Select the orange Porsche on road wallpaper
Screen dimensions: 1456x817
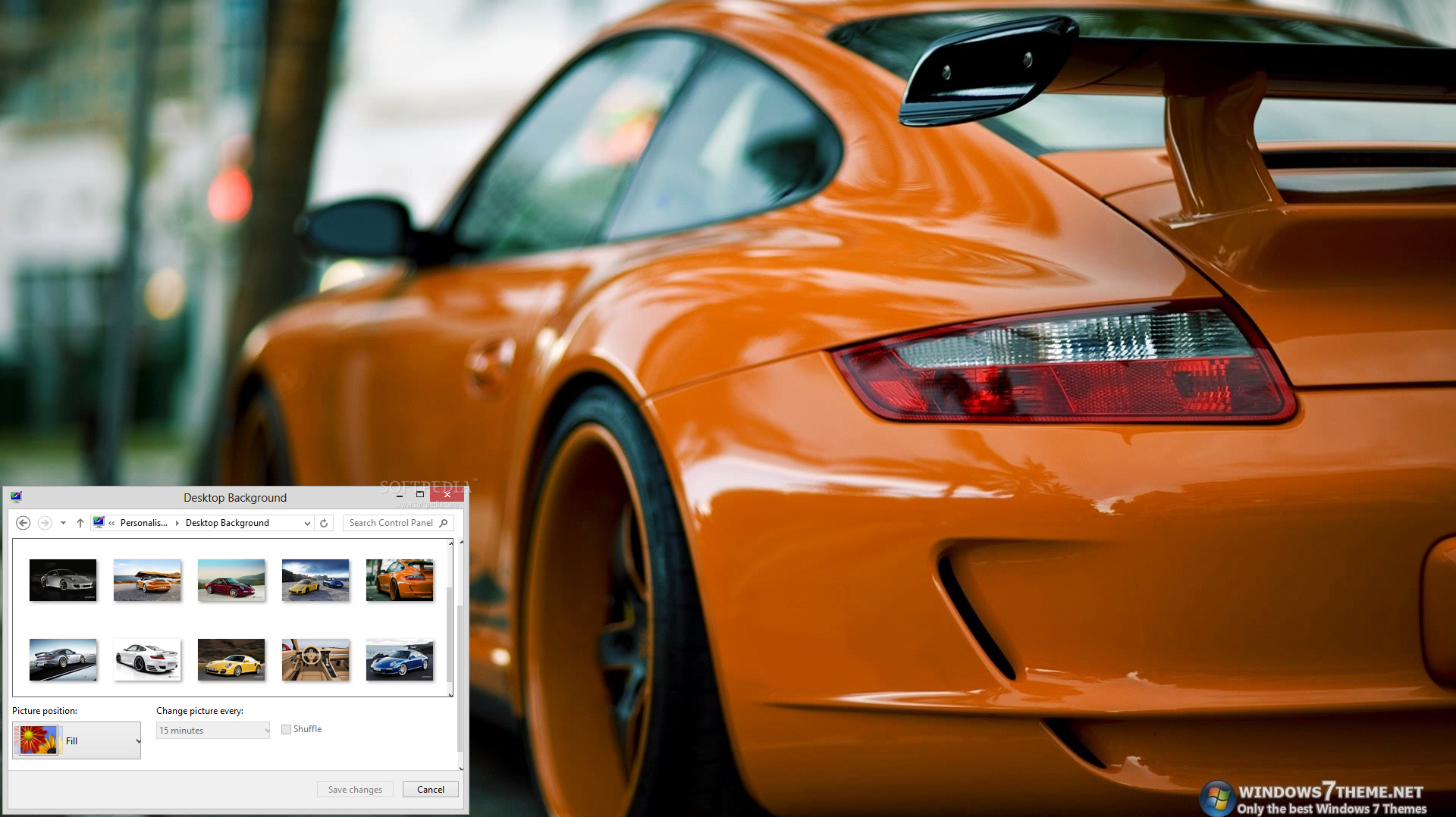[x=147, y=580]
